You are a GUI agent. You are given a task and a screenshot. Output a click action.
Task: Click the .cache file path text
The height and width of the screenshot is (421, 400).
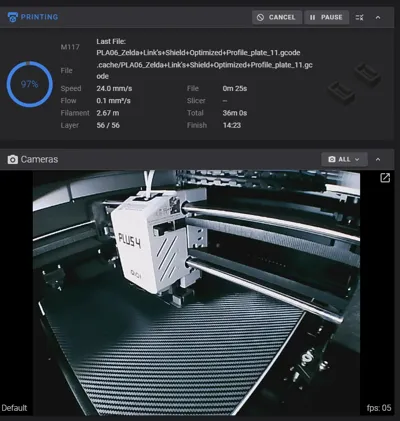click(x=204, y=70)
